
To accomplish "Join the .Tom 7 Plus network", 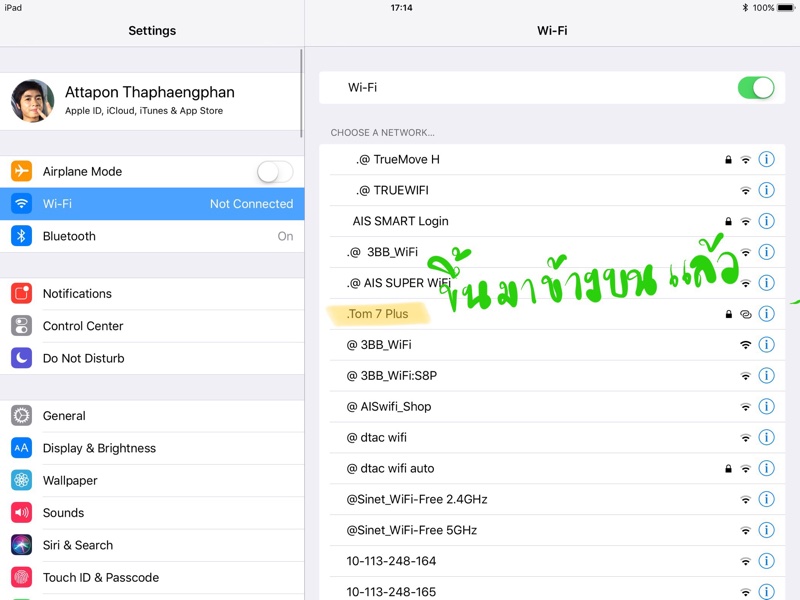I will [378, 314].
